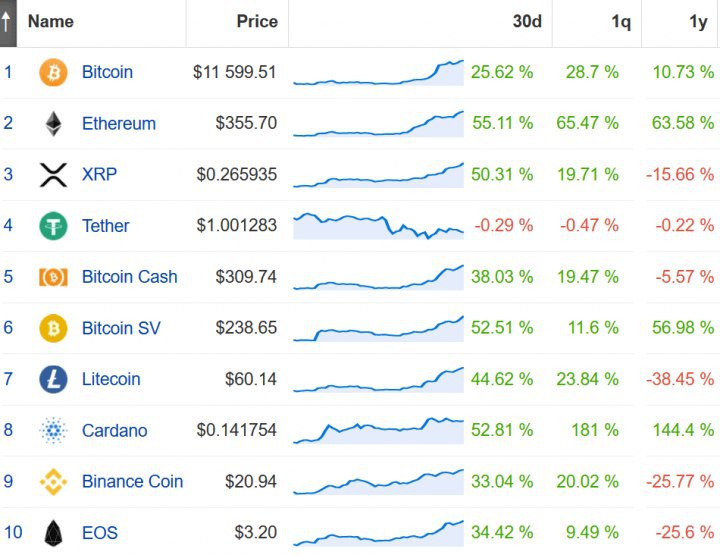The image size is (720, 555).
Task: Sort by 1q change column header
Action: click(621, 22)
